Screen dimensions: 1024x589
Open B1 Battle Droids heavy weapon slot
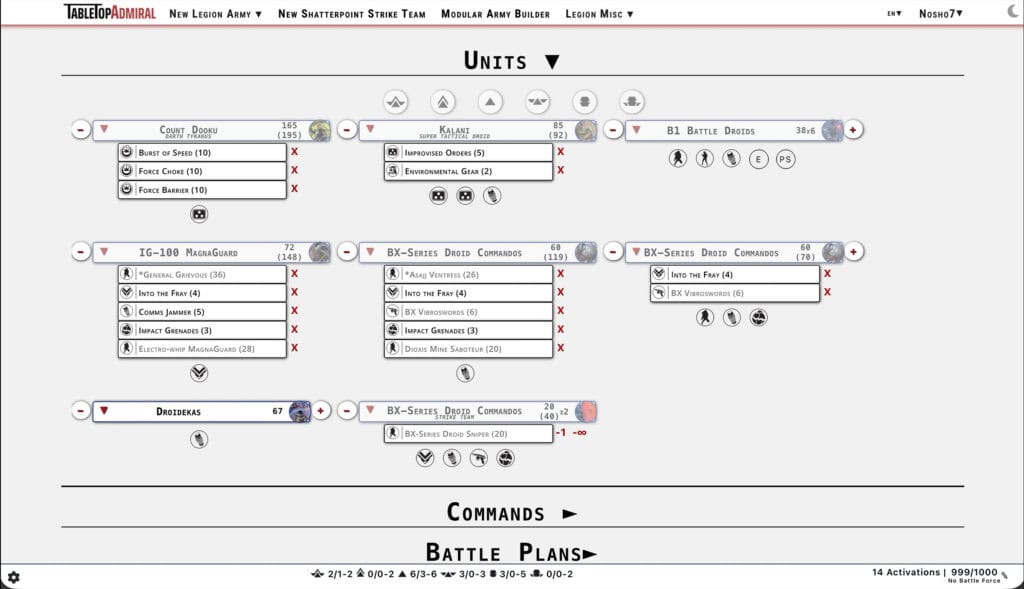tap(678, 159)
